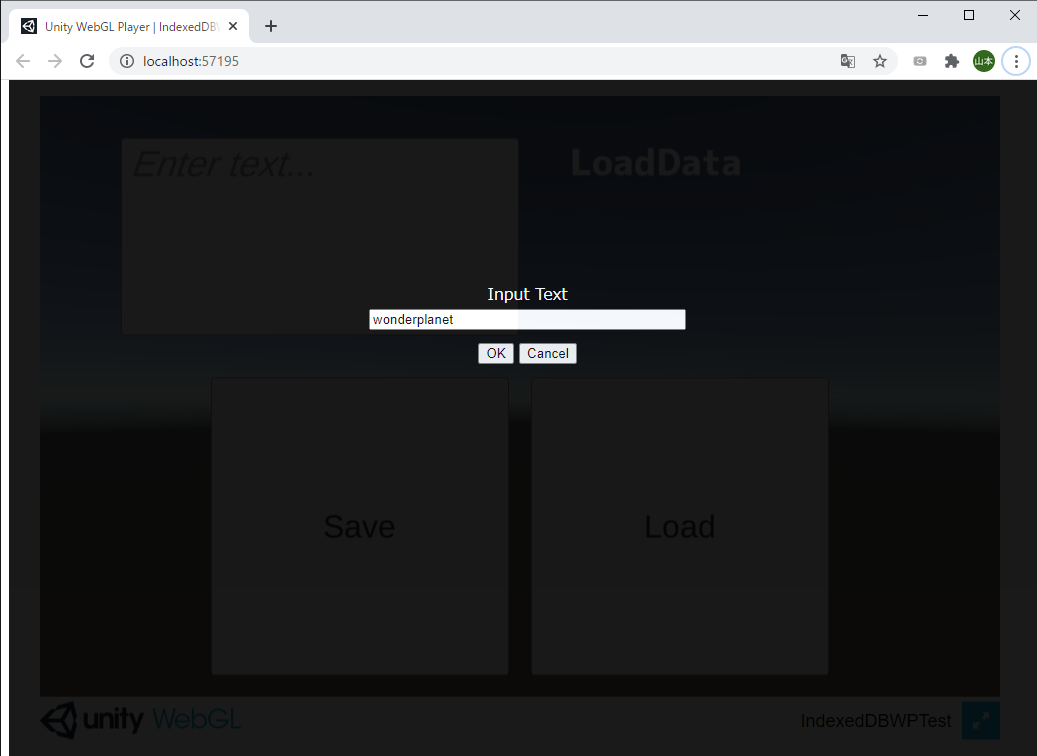The width and height of the screenshot is (1037, 756).
Task: Click the wonderplanet text input field
Action: [527, 319]
